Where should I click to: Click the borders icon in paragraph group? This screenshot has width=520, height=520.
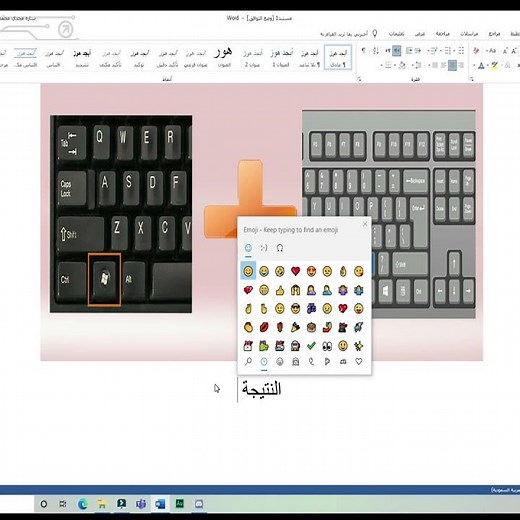(388, 65)
